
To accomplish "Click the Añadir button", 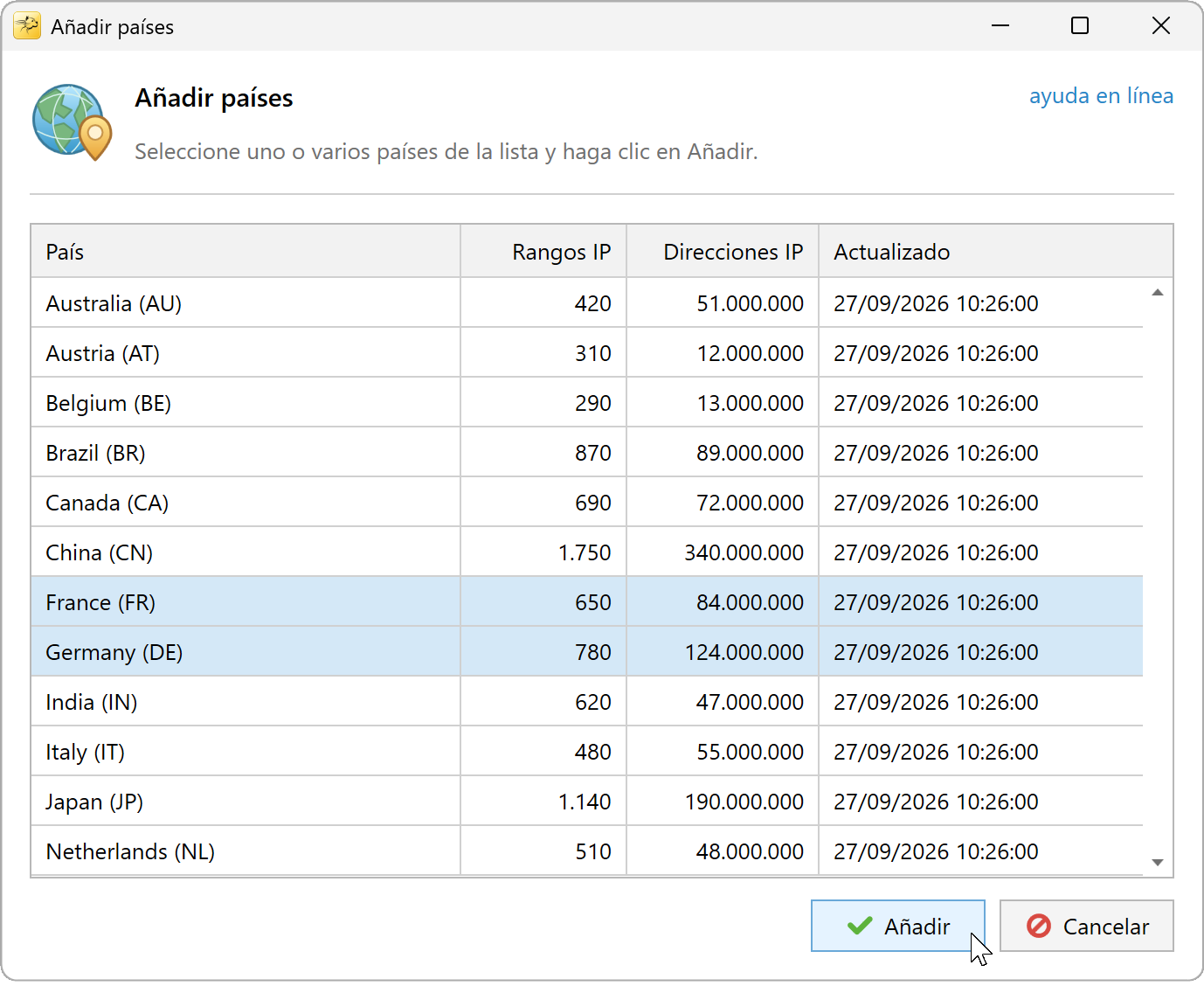I will 898,926.
